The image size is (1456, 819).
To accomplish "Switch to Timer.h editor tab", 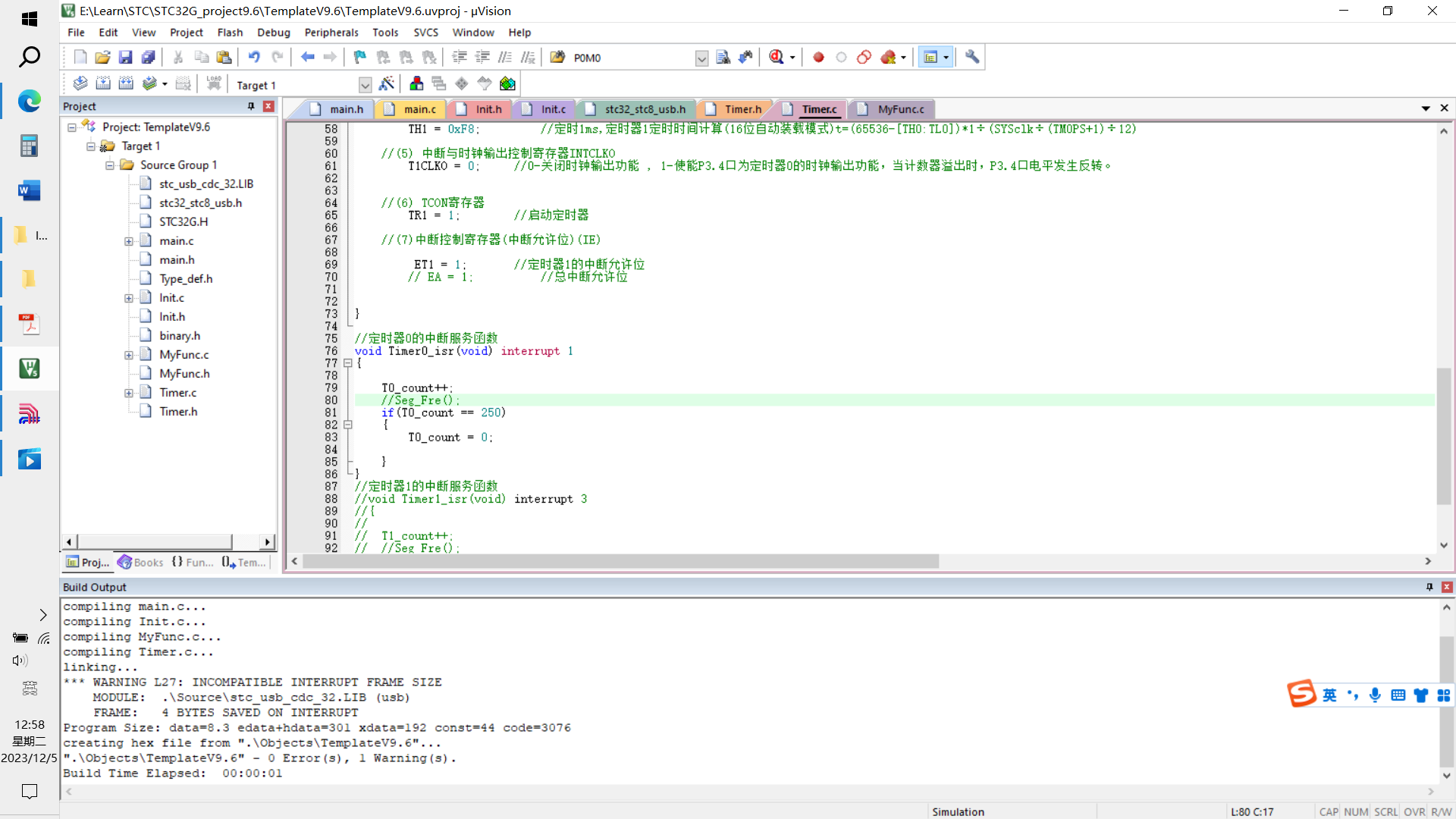I will tap(735, 109).
